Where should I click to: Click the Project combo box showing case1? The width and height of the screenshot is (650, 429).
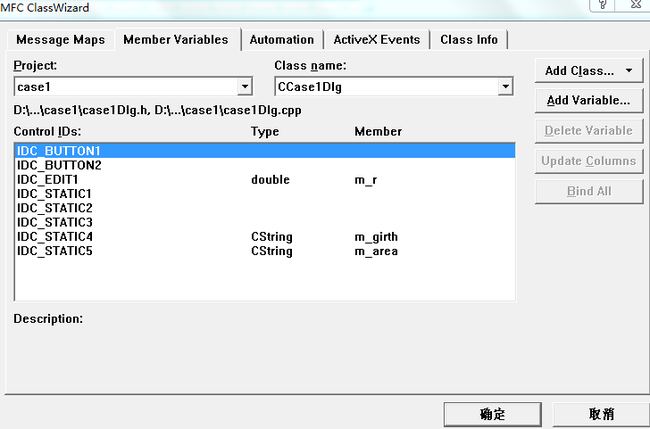tap(133, 87)
